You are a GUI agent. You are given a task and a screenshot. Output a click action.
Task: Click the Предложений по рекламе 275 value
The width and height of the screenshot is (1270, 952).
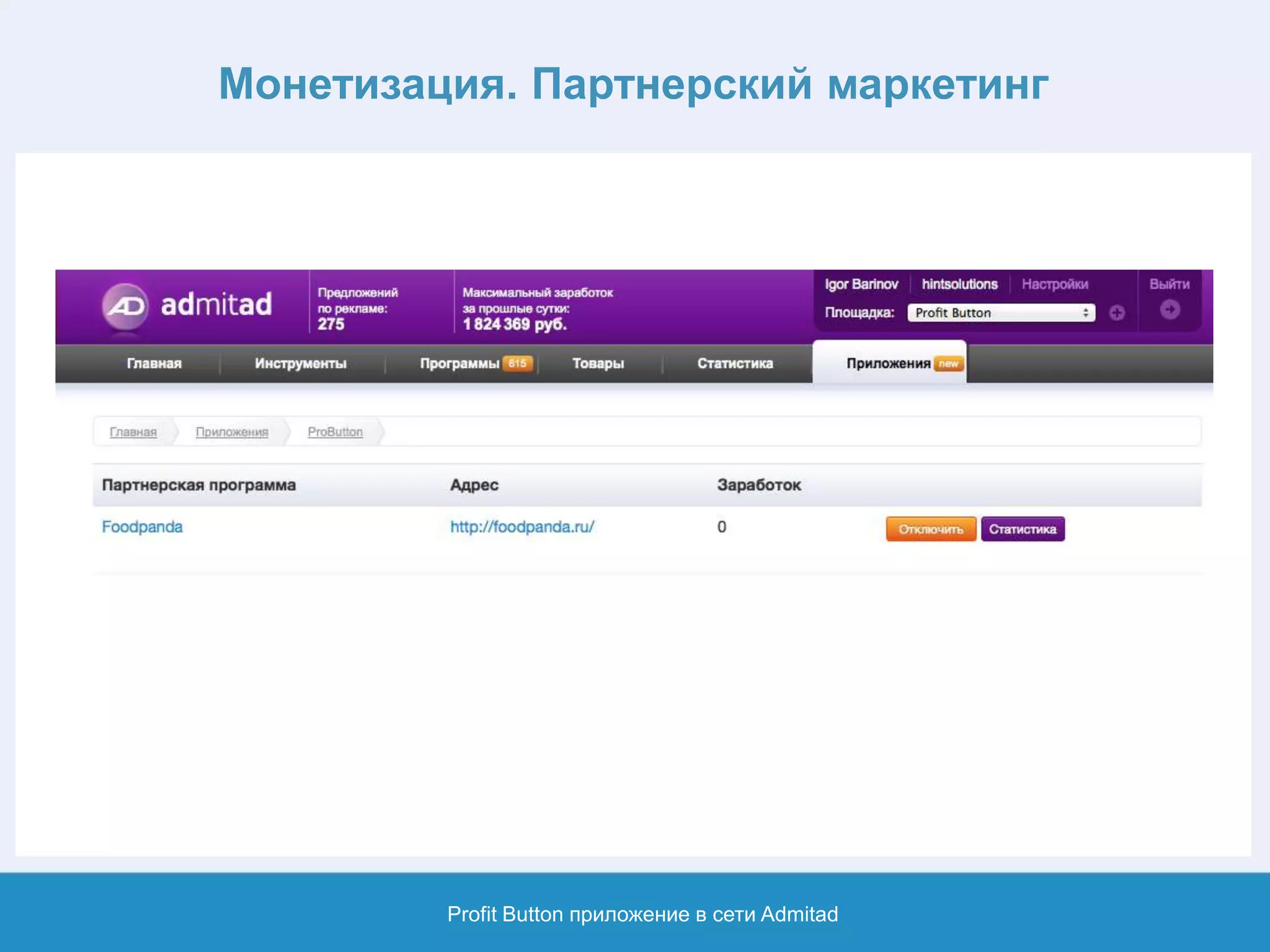click(x=331, y=324)
